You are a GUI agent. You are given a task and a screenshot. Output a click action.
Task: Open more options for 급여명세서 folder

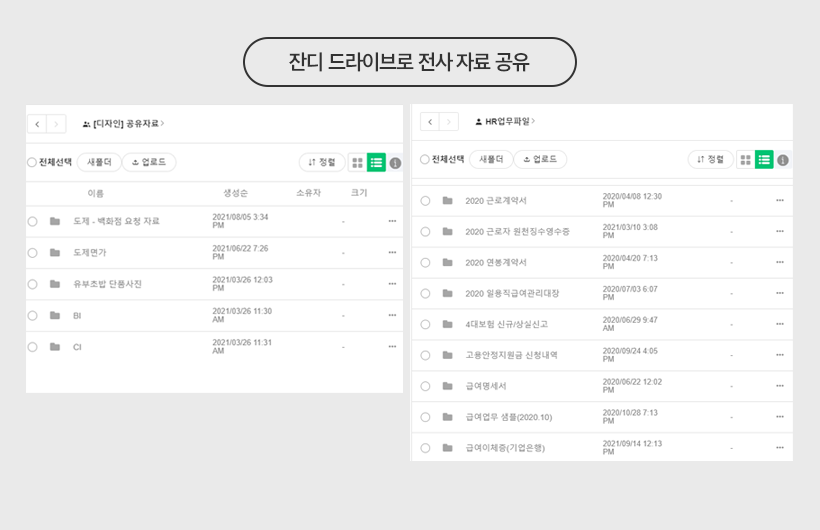tap(780, 386)
